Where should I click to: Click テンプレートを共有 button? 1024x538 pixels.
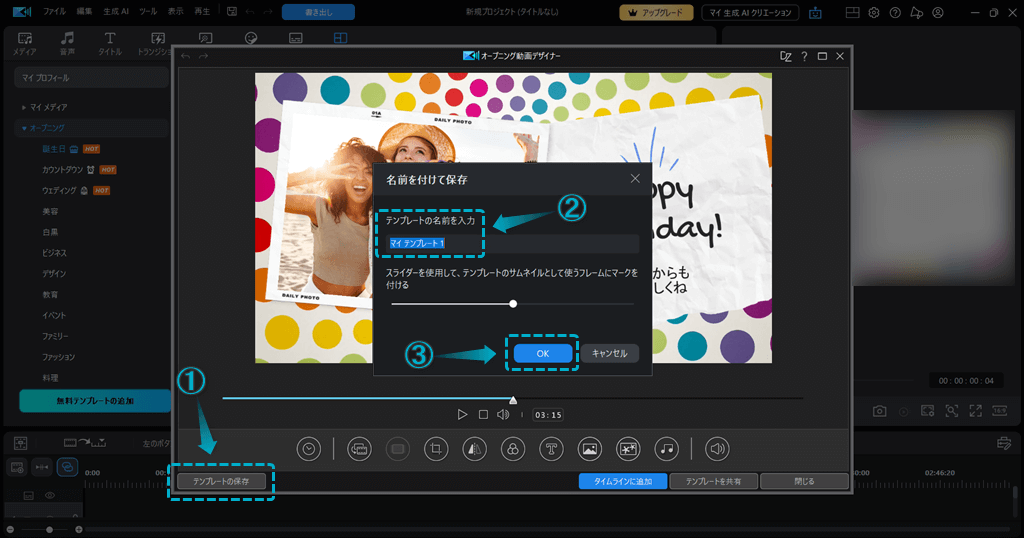coord(713,481)
